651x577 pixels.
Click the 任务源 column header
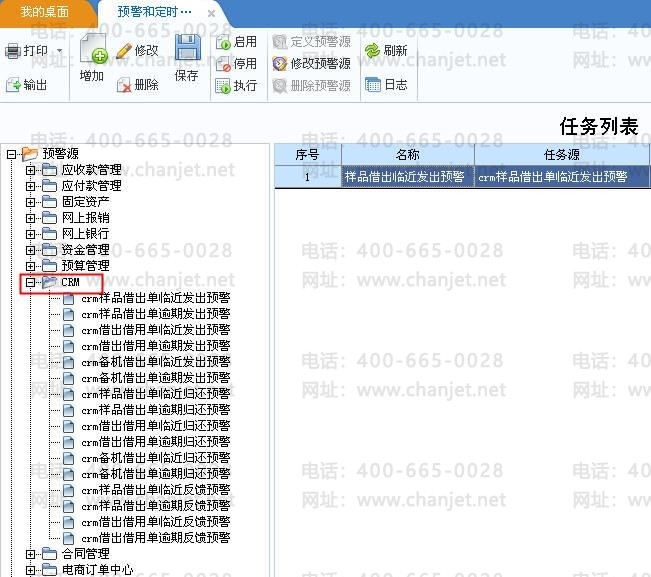(x=562, y=155)
